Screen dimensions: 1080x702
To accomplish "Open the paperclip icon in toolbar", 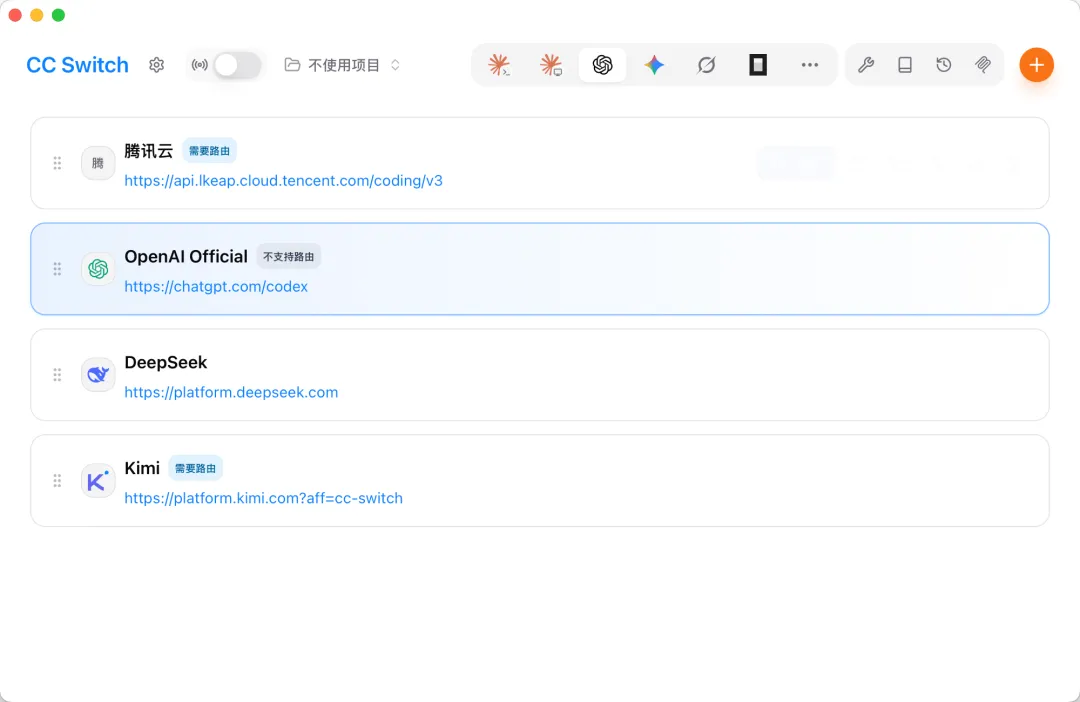I will click(x=983, y=65).
